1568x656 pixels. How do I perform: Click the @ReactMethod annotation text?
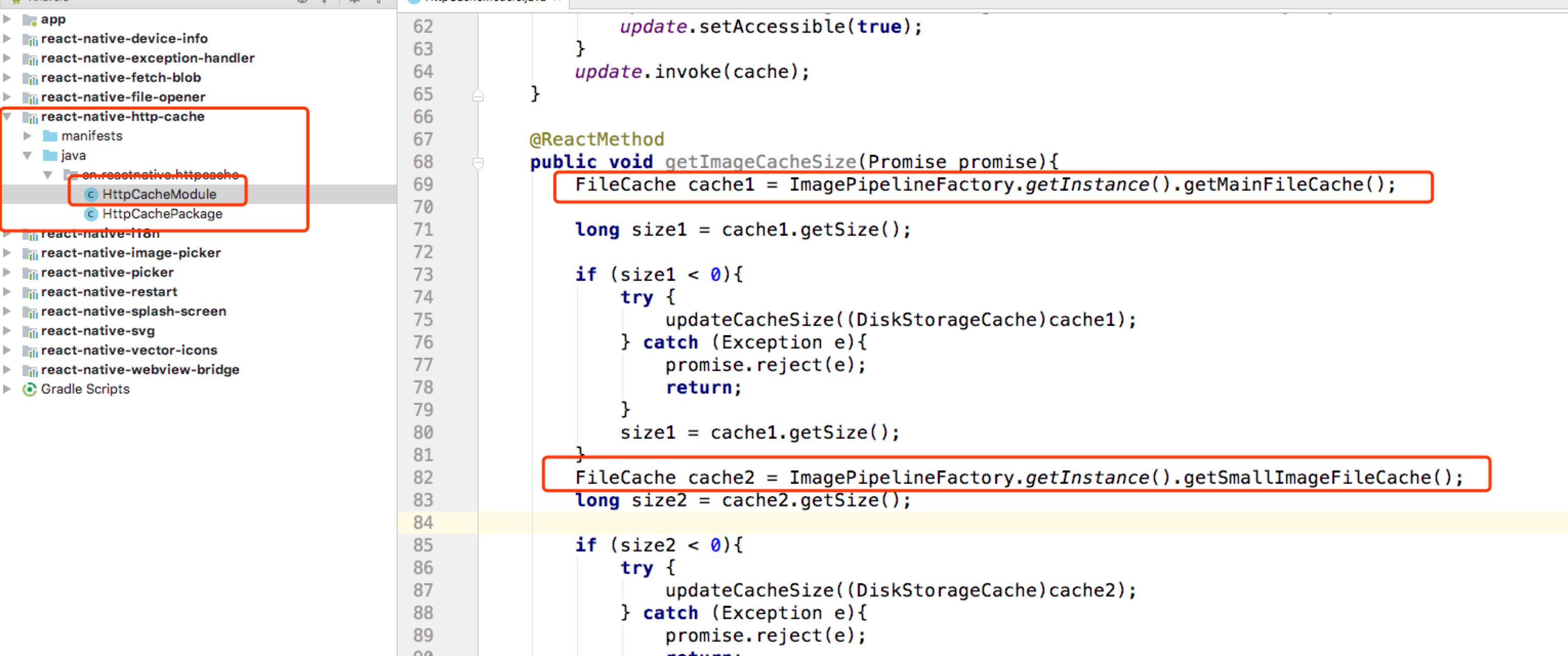coord(596,139)
